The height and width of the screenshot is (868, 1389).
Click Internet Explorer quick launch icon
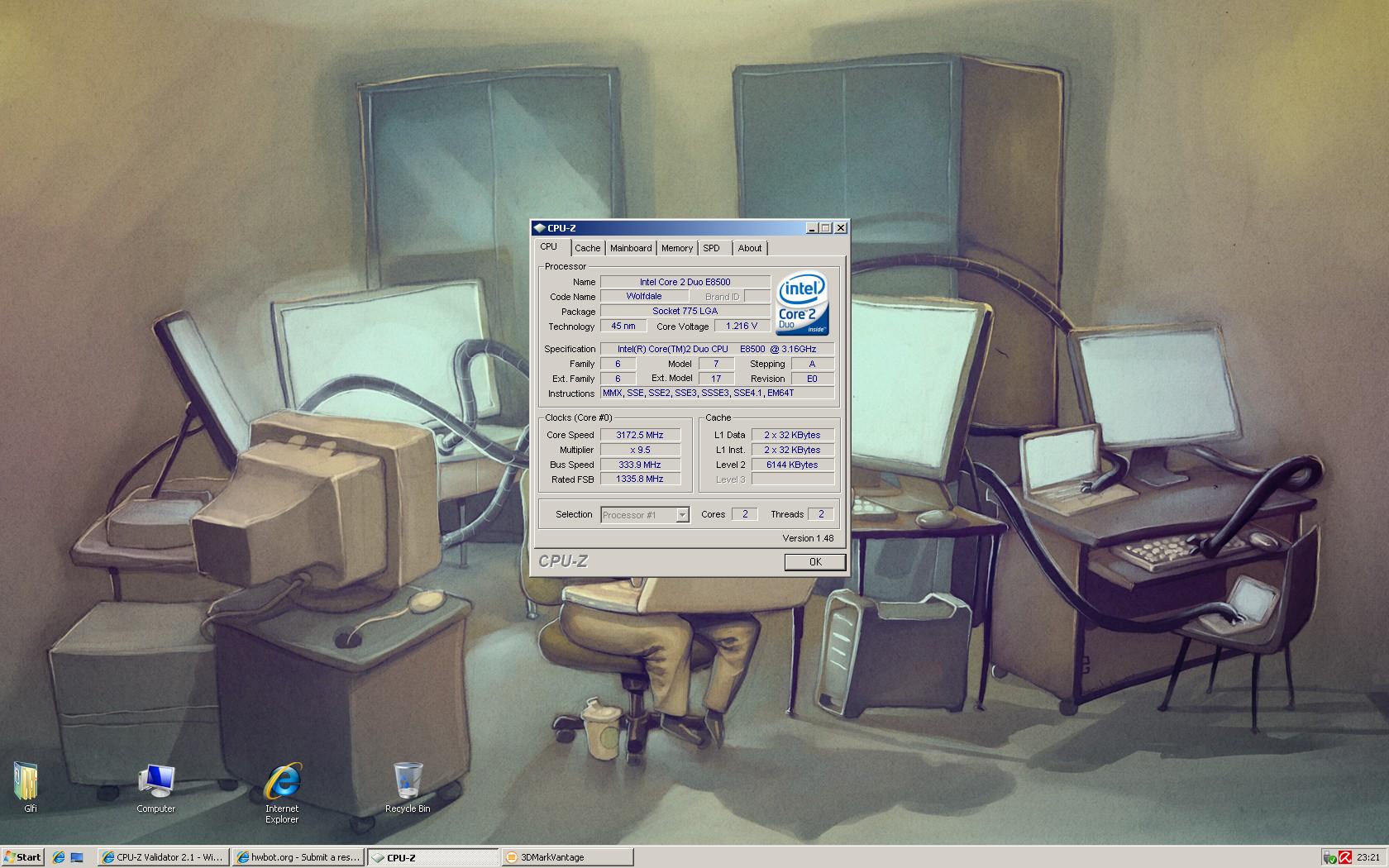pos(59,857)
